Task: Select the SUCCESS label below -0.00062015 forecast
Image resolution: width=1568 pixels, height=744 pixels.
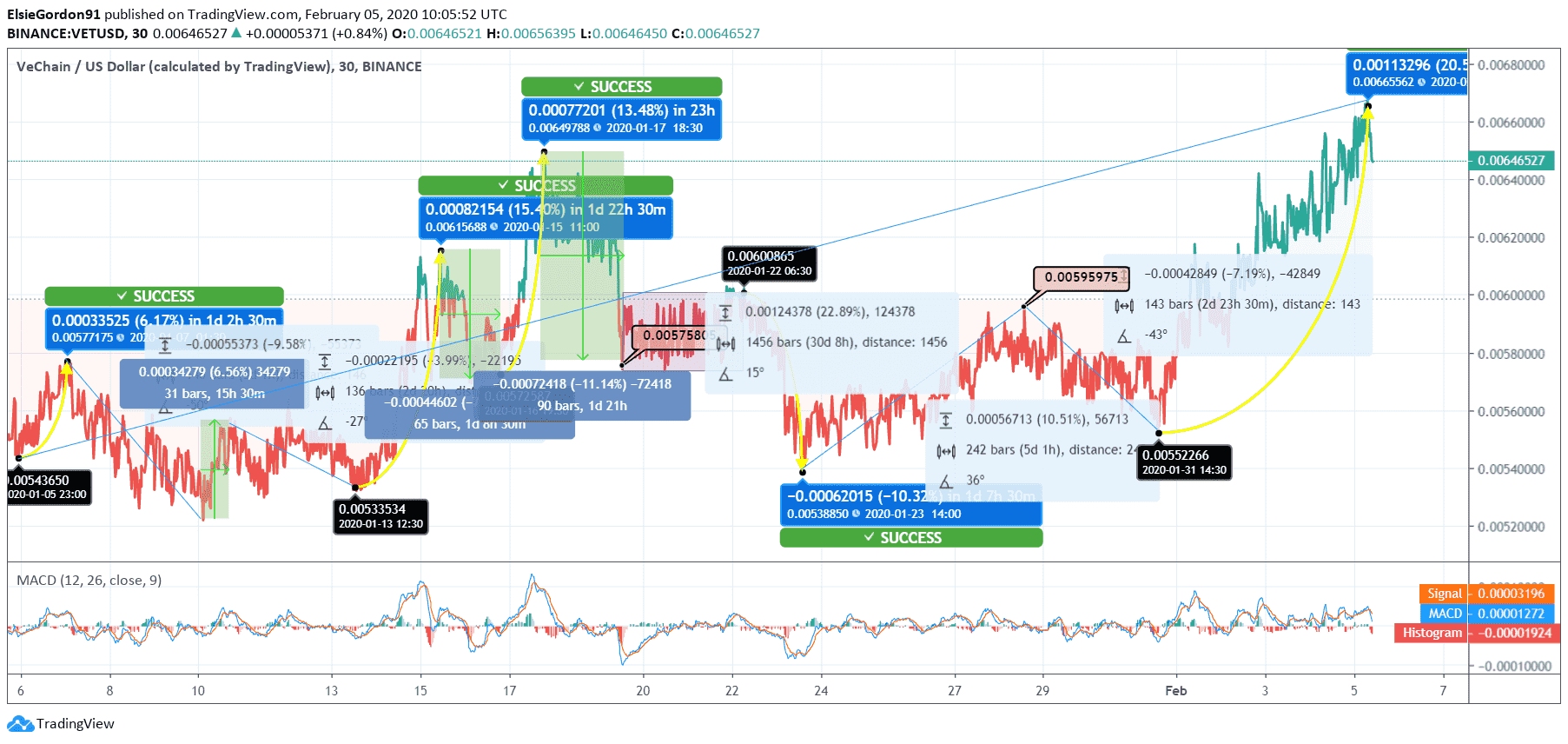Action: point(911,537)
